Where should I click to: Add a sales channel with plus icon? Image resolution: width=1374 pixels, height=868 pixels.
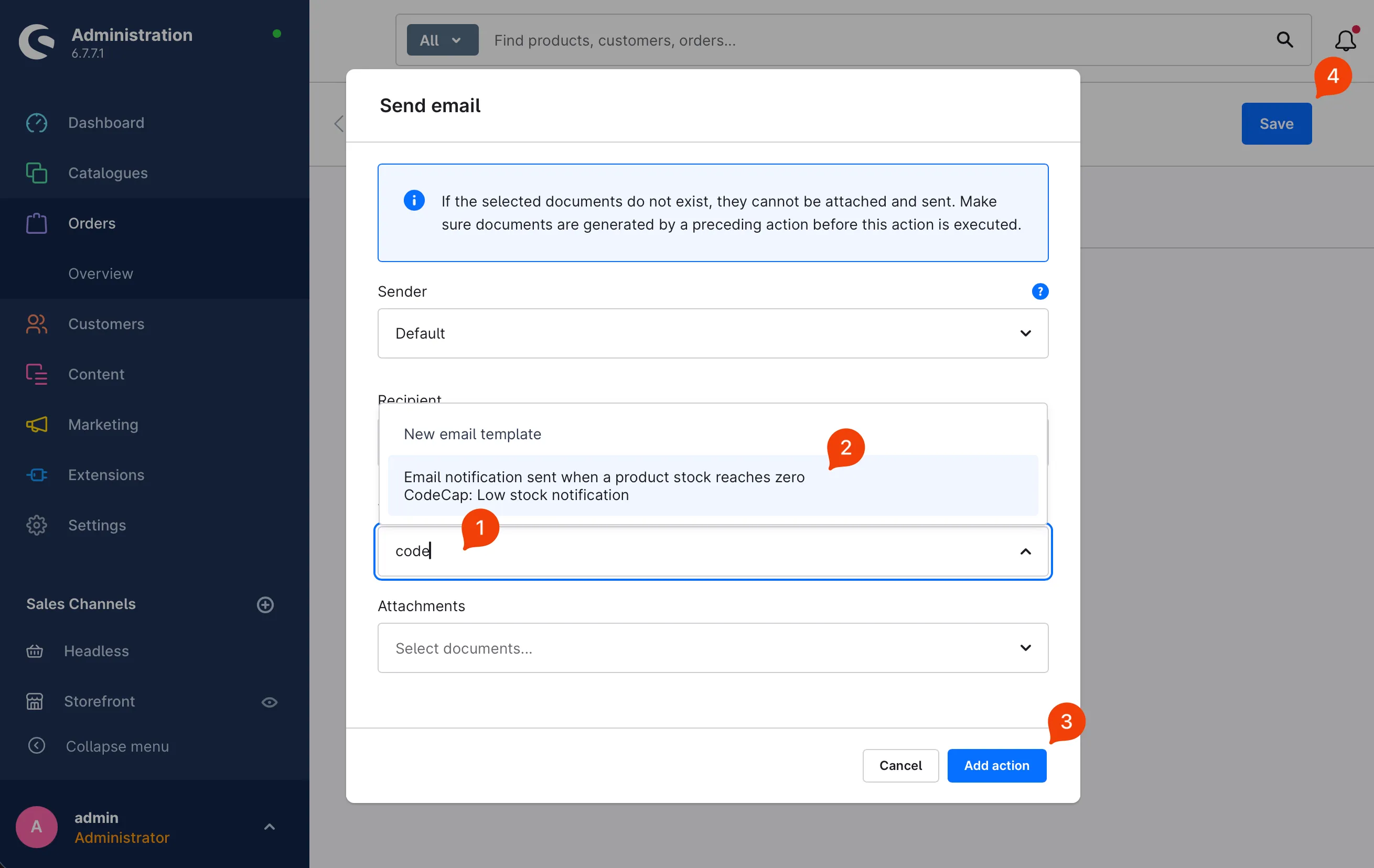[265, 604]
